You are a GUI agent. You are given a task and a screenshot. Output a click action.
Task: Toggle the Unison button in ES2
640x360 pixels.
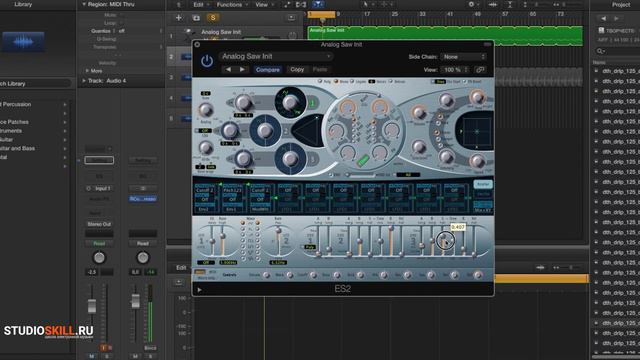391,82
